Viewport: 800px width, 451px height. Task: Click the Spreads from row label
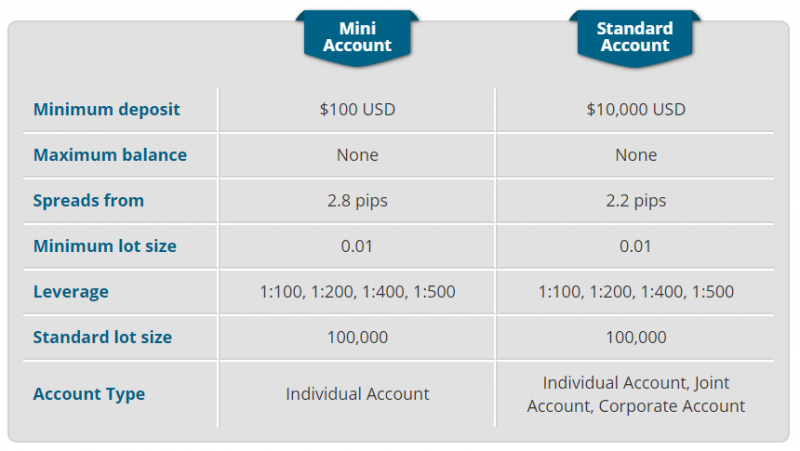89,201
